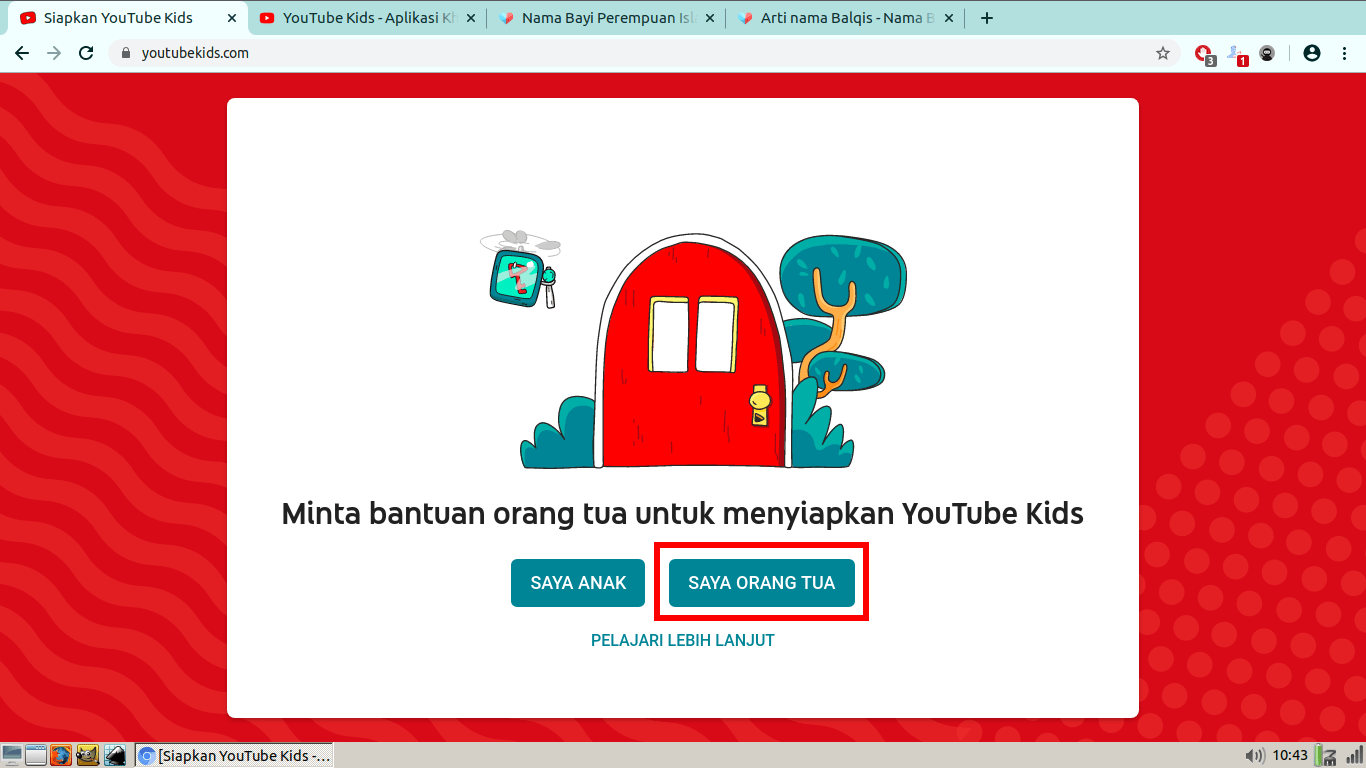Reload the page with the refresh icon
The width and height of the screenshot is (1366, 768).
[86, 53]
